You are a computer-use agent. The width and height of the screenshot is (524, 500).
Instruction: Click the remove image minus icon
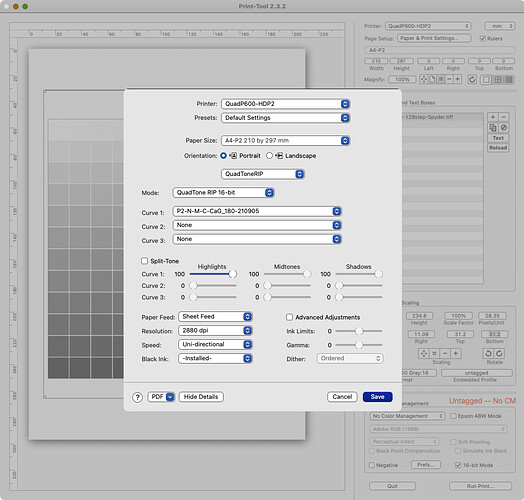pyautogui.click(x=504, y=117)
